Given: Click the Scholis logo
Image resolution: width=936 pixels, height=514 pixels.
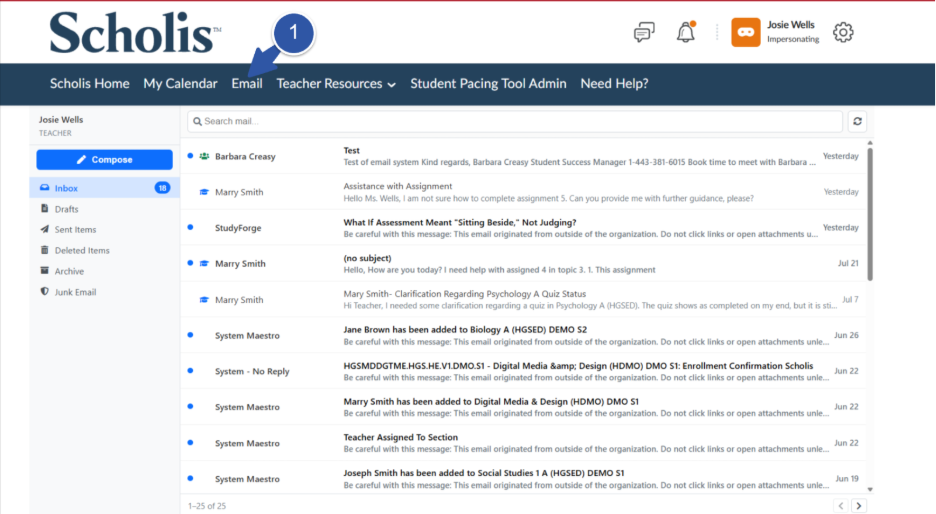Looking at the screenshot, I should click(x=135, y=32).
